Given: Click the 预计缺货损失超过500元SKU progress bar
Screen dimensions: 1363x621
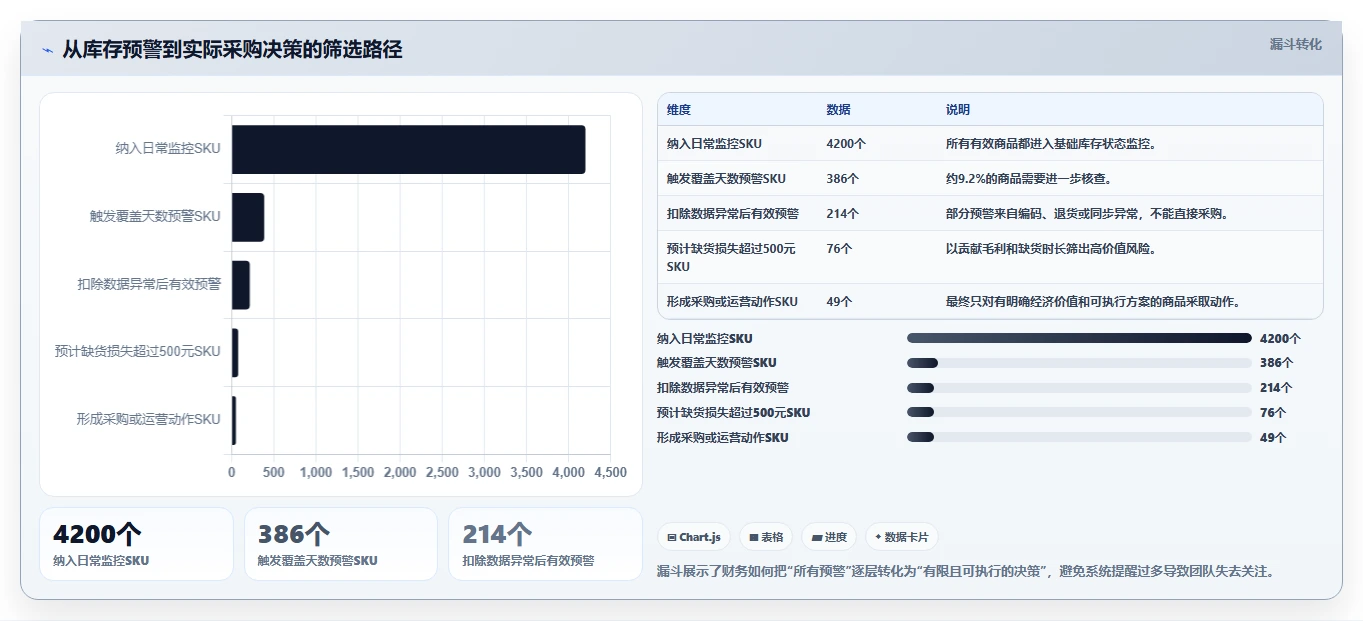Looking at the screenshot, I should (1079, 412).
